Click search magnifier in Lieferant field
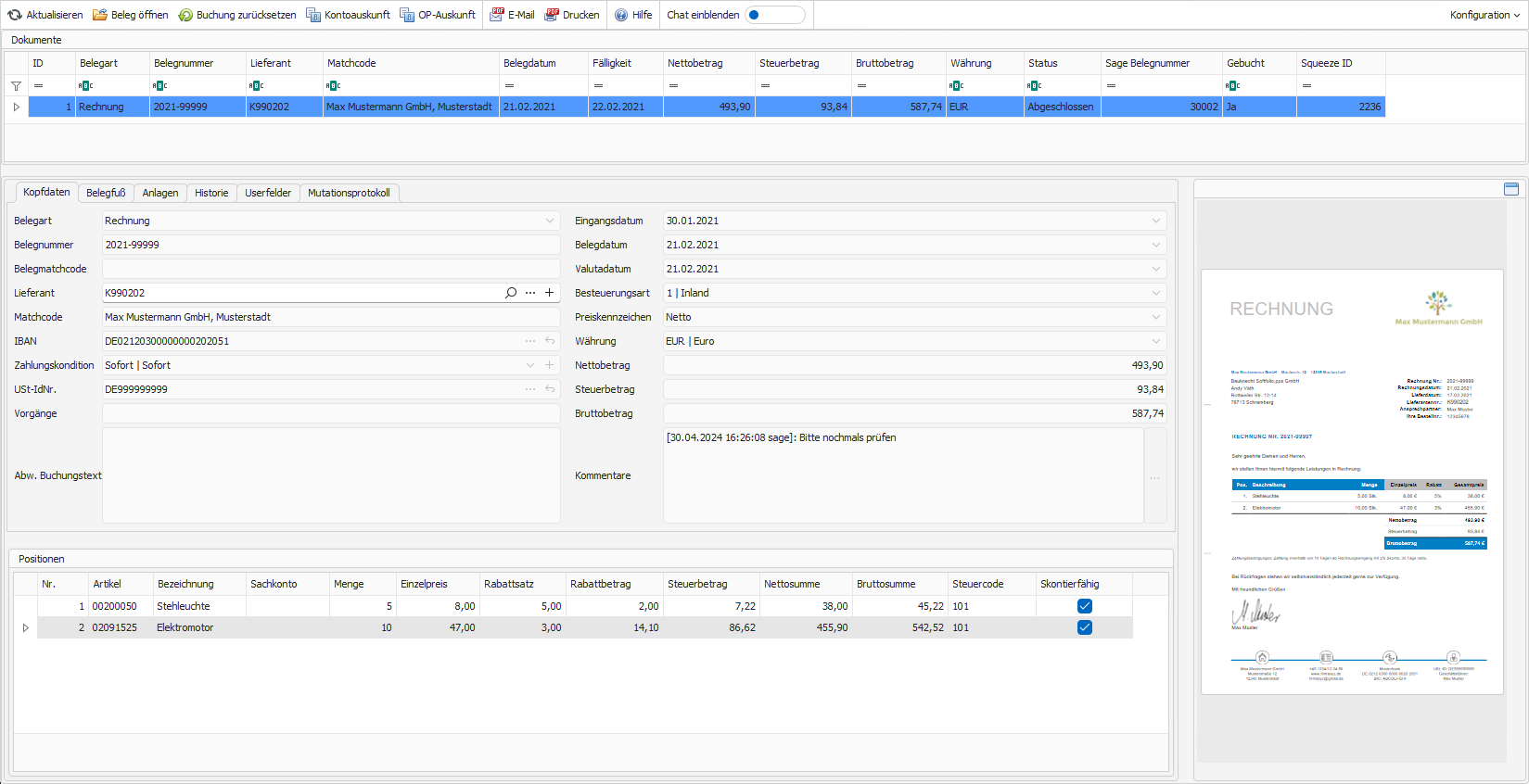 point(511,293)
